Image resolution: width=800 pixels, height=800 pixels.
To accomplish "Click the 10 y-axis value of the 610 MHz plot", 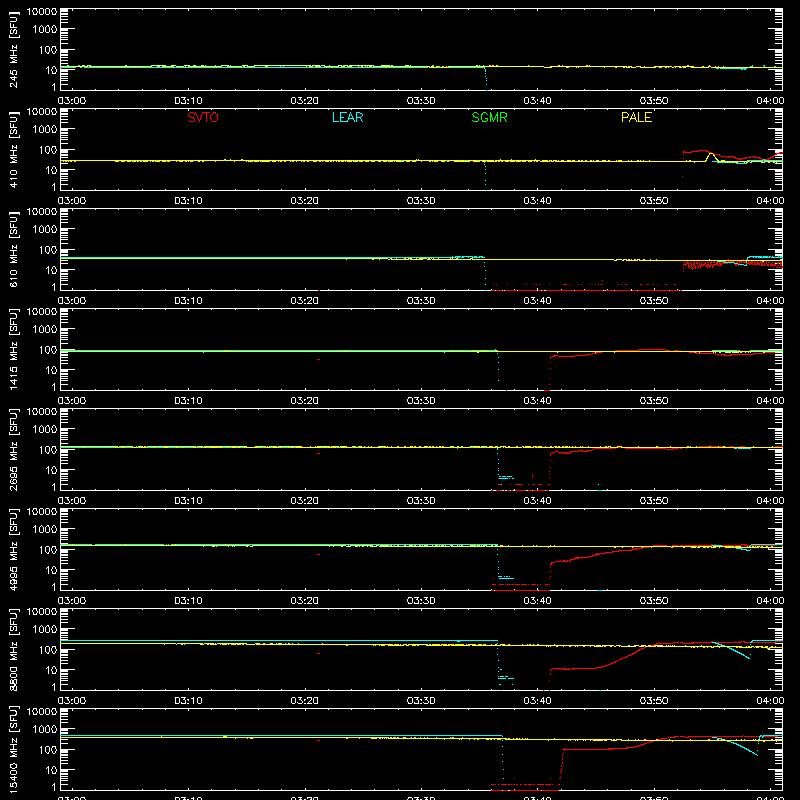I will [51, 270].
